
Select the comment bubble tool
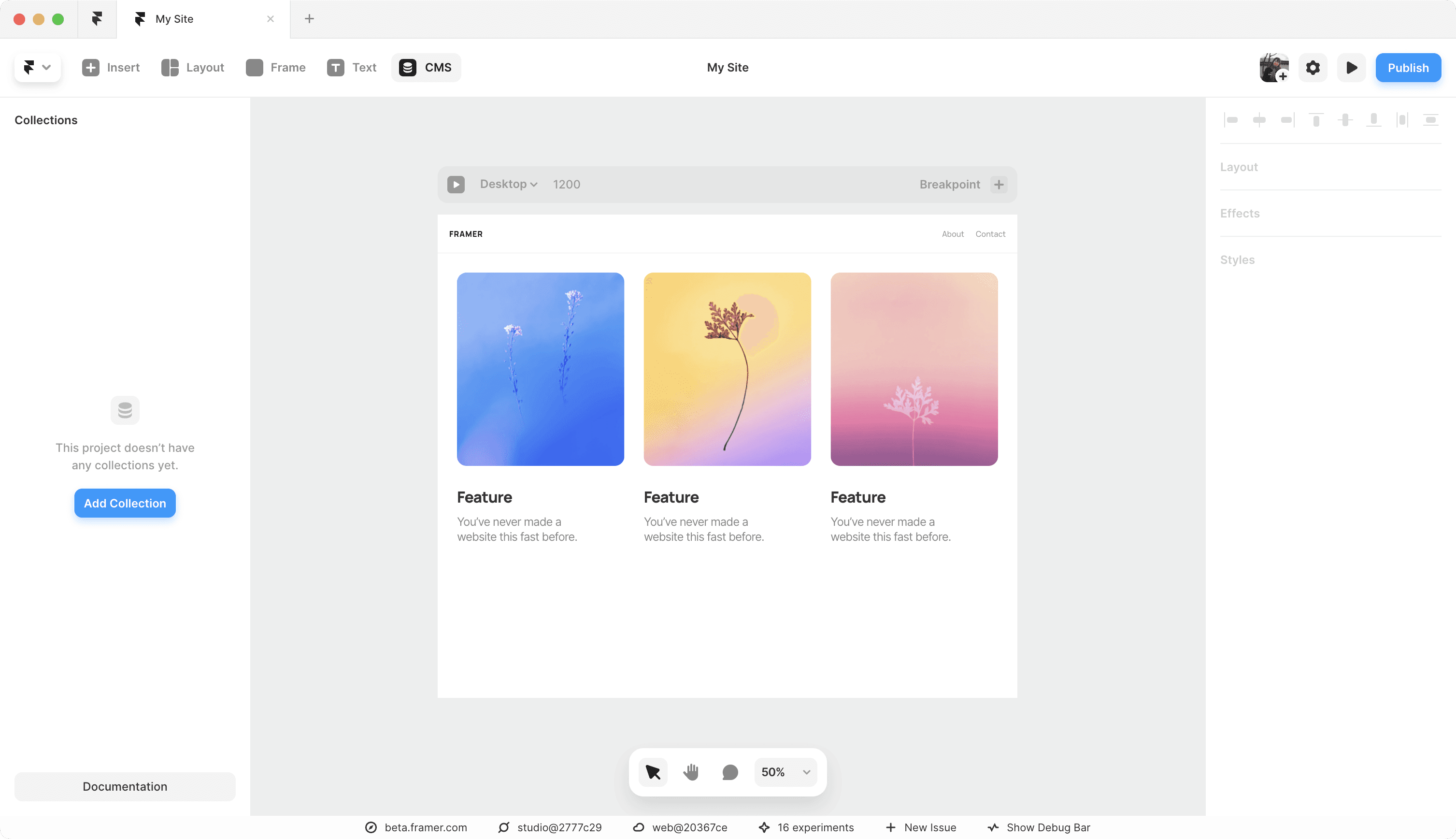(x=730, y=772)
